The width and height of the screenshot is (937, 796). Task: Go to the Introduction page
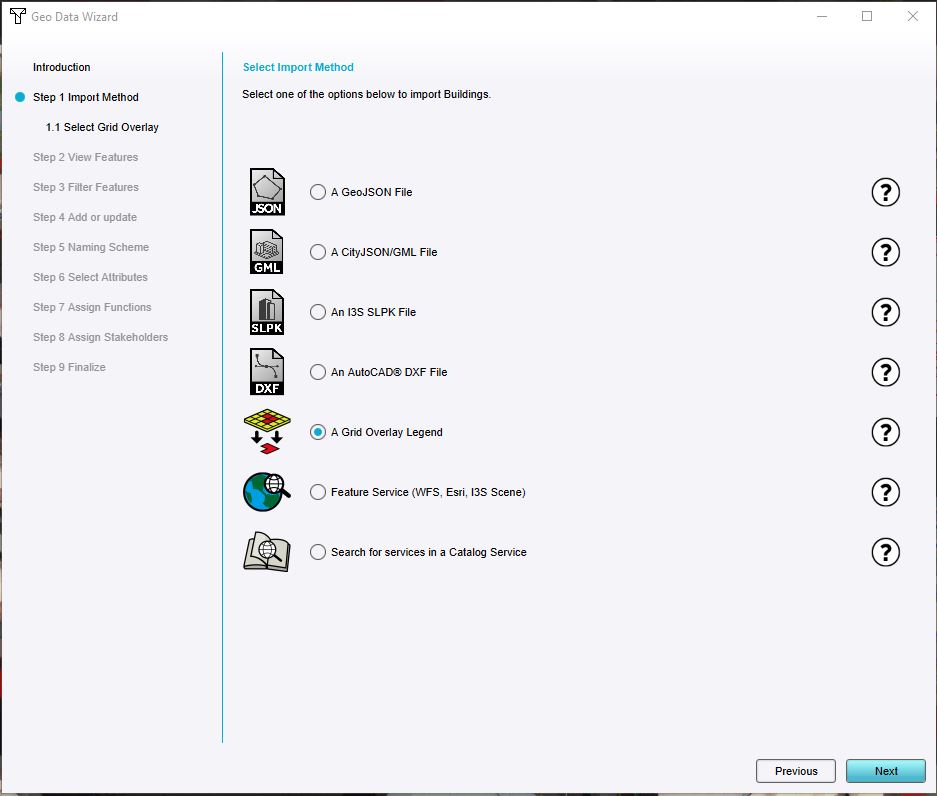click(x=61, y=67)
